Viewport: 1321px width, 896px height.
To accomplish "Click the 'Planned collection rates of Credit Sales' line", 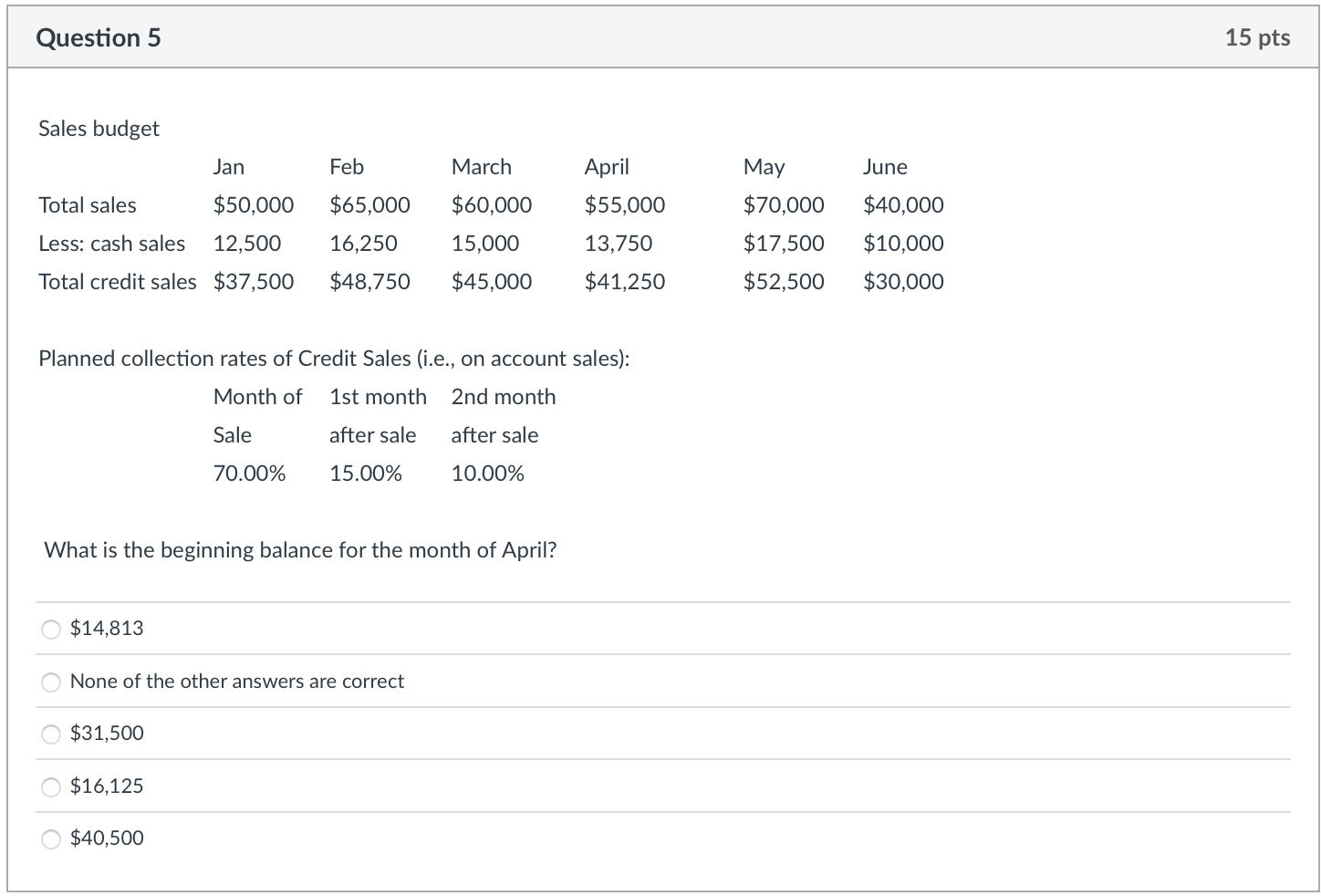I will (x=334, y=359).
